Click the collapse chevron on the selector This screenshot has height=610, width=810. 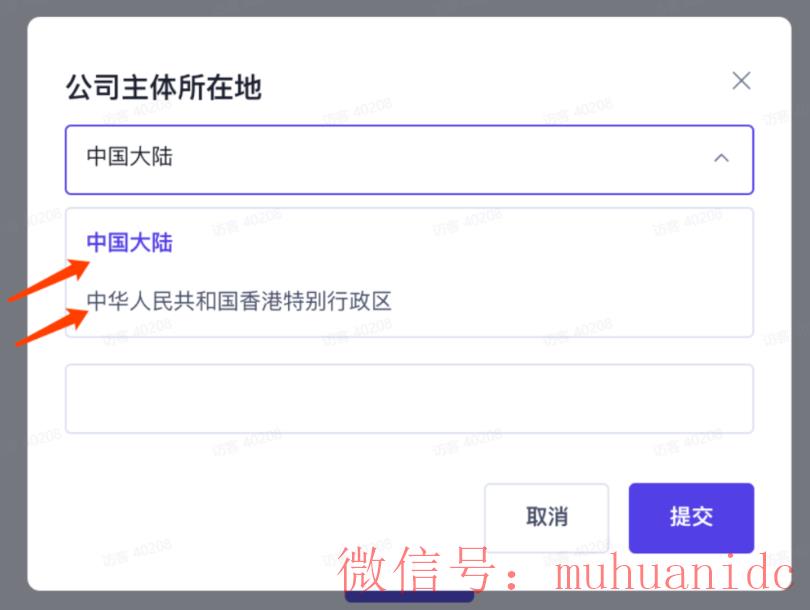721,158
